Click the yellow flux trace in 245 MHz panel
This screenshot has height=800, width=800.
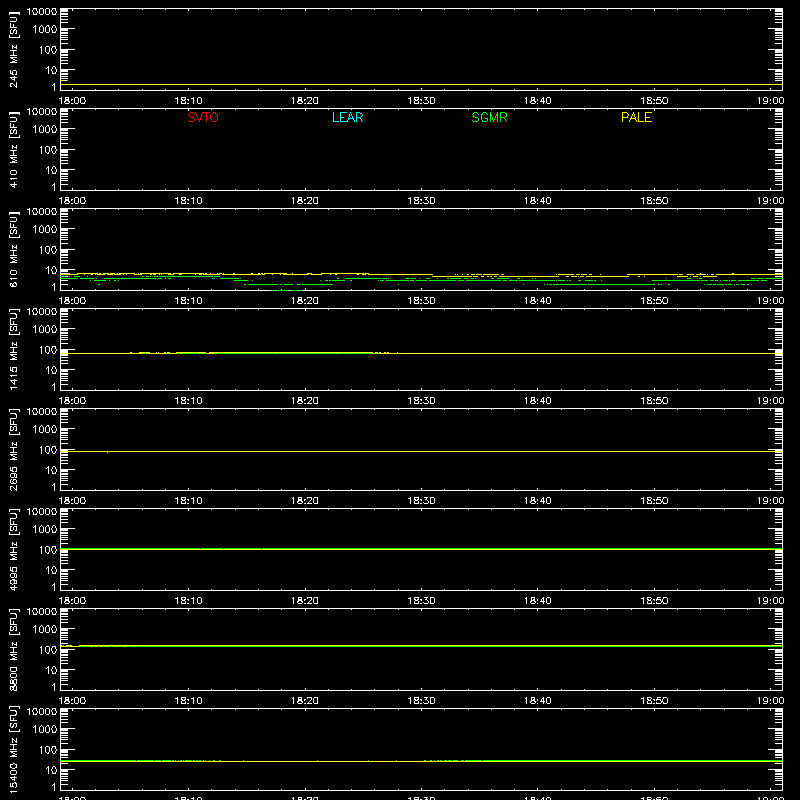pyautogui.click(x=421, y=85)
